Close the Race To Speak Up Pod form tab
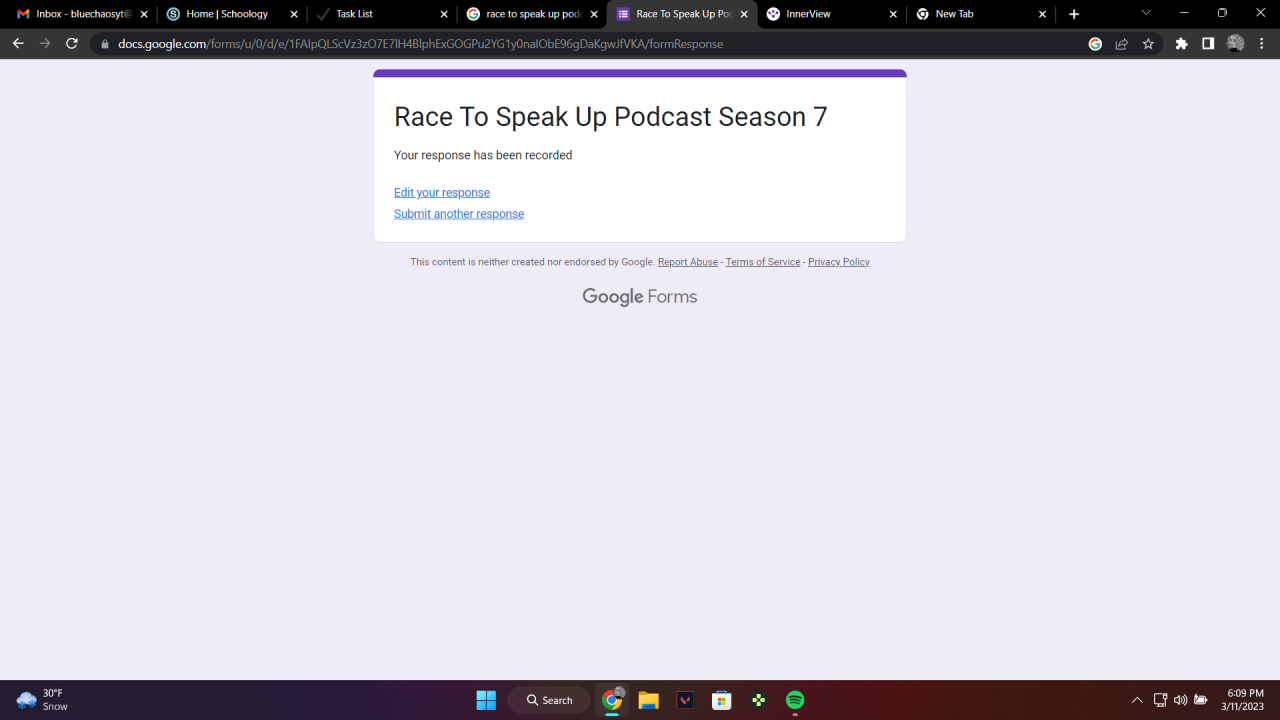Image resolution: width=1280 pixels, height=720 pixels. tap(744, 14)
